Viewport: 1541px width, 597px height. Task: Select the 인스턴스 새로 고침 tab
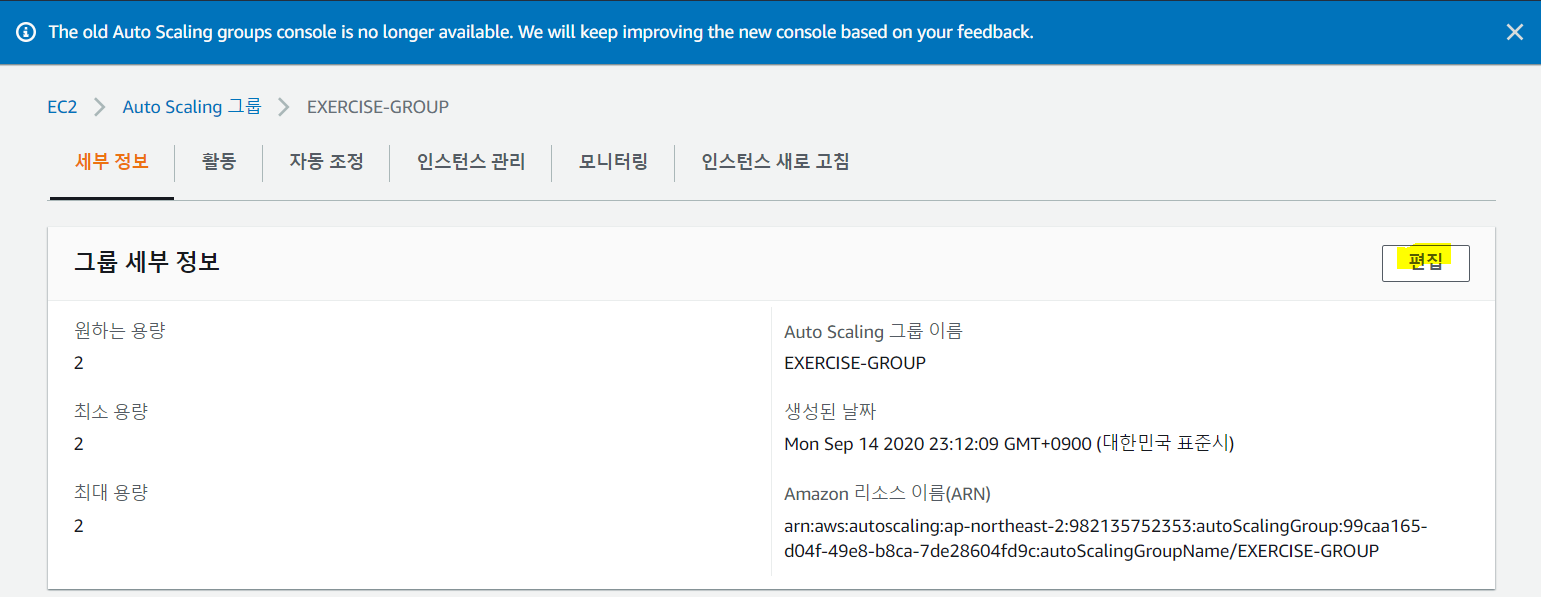point(775,161)
